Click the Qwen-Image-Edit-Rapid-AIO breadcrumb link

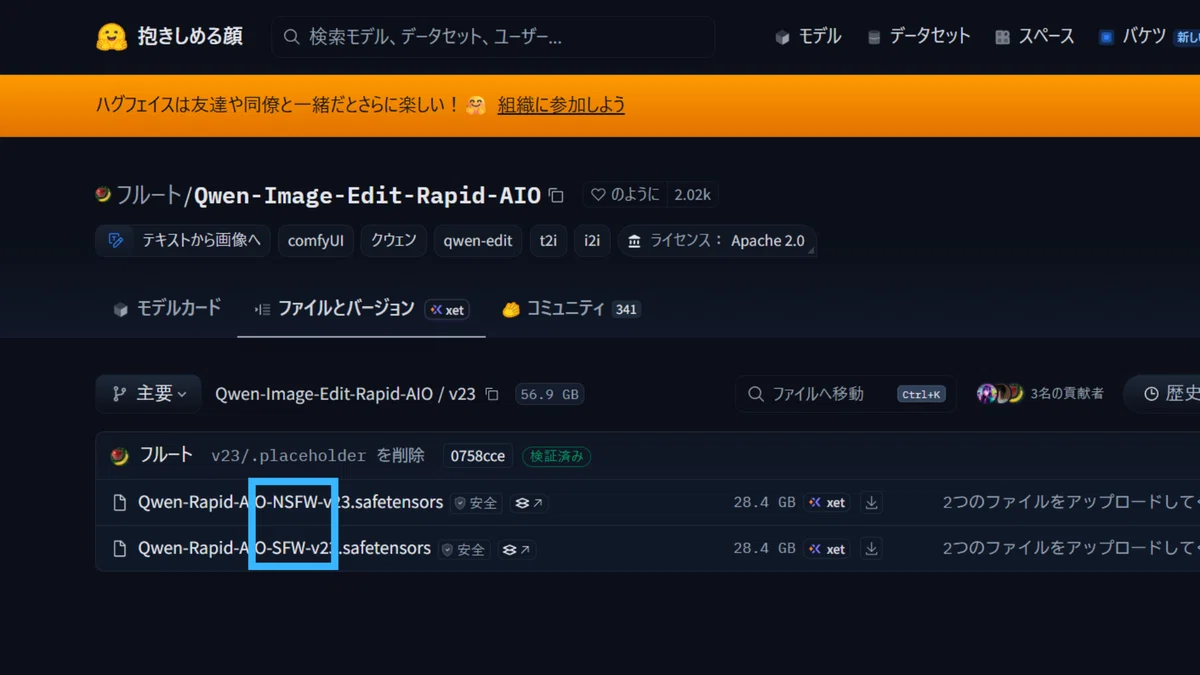[324, 394]
